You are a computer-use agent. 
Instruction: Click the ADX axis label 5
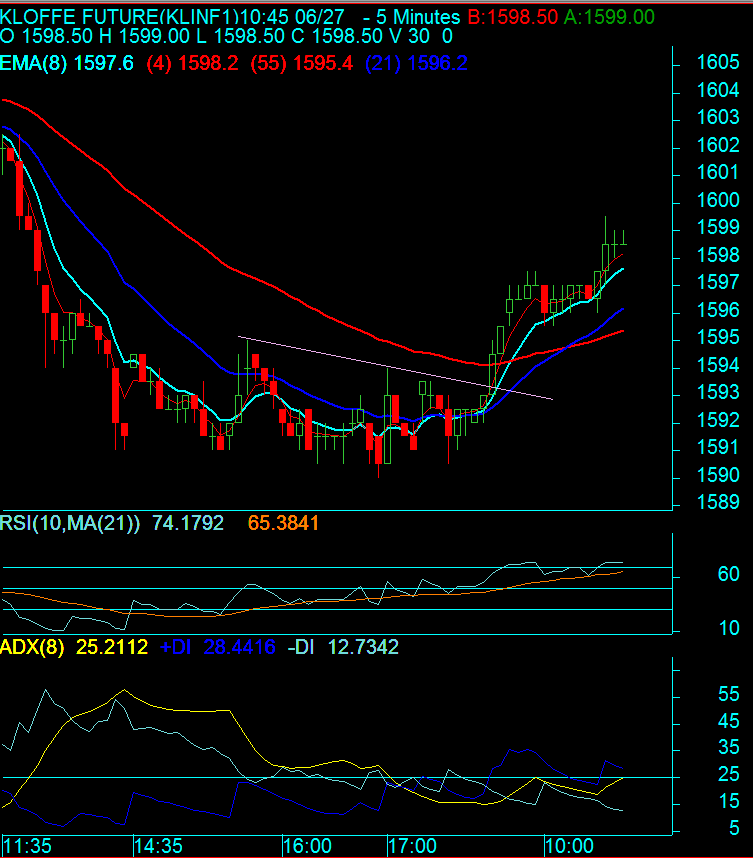click(x=734, y=828)
